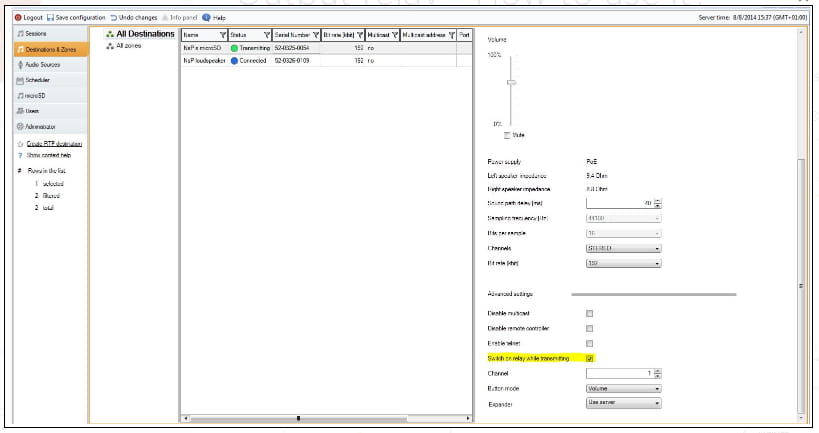
Task: Open the Scheduler section
Action: pyautogui.click(x=51, y=80)
